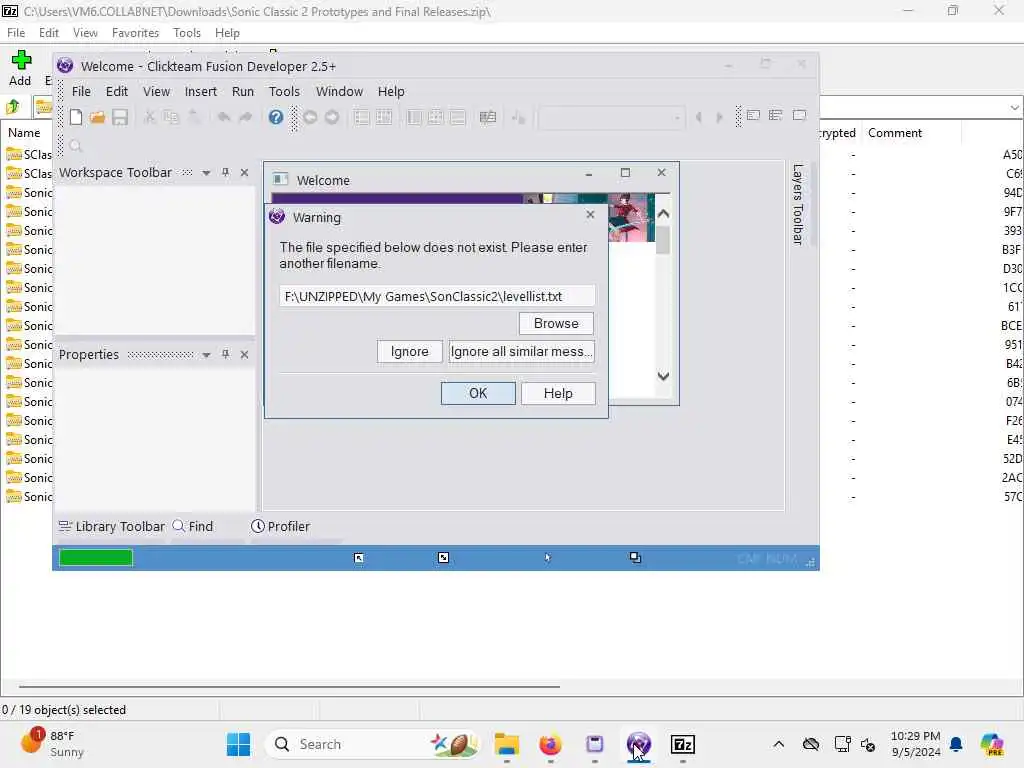Open the weather widget showing 88°F
This screenshot has height=768, width=1024.
pos(52,743)
